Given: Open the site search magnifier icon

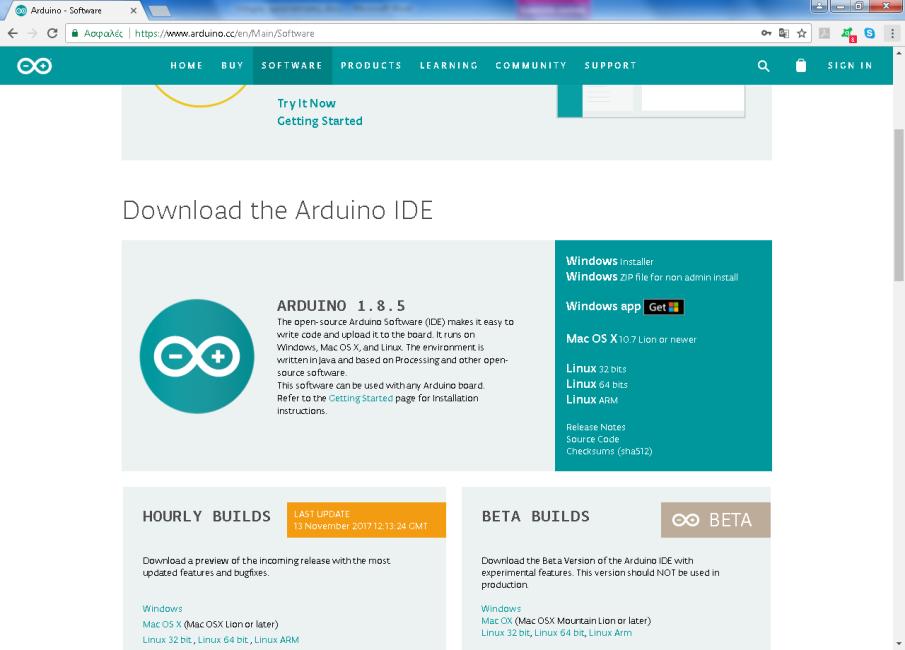Looking at the screenshot, I should [x=763, y=66].
